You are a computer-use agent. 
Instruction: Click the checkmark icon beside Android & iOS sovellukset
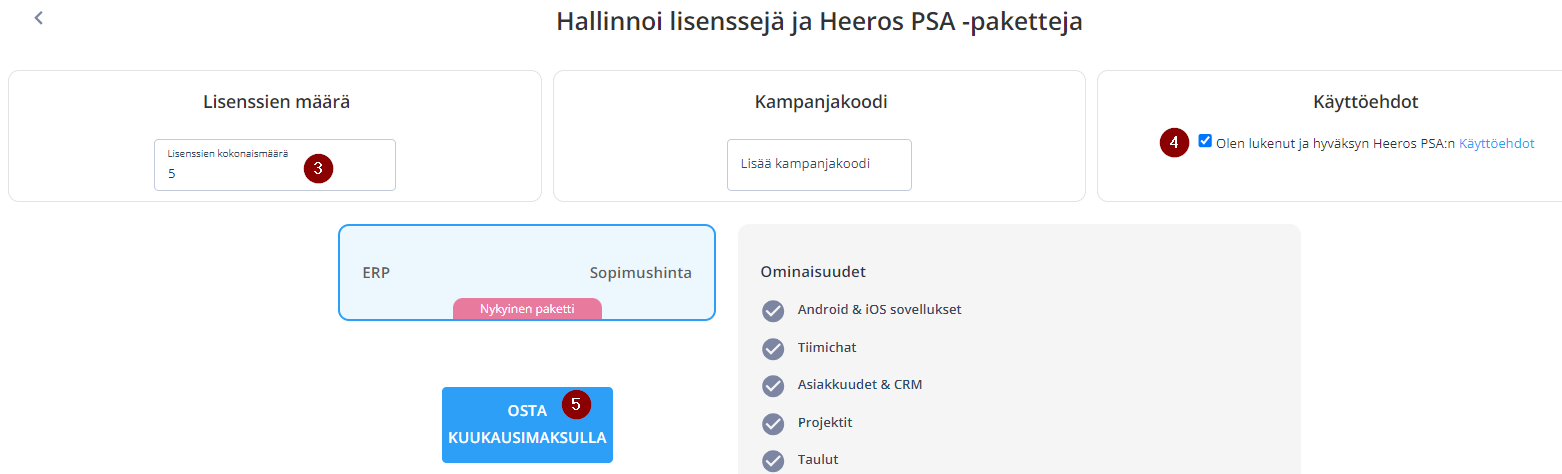click(x=773, y=310)
